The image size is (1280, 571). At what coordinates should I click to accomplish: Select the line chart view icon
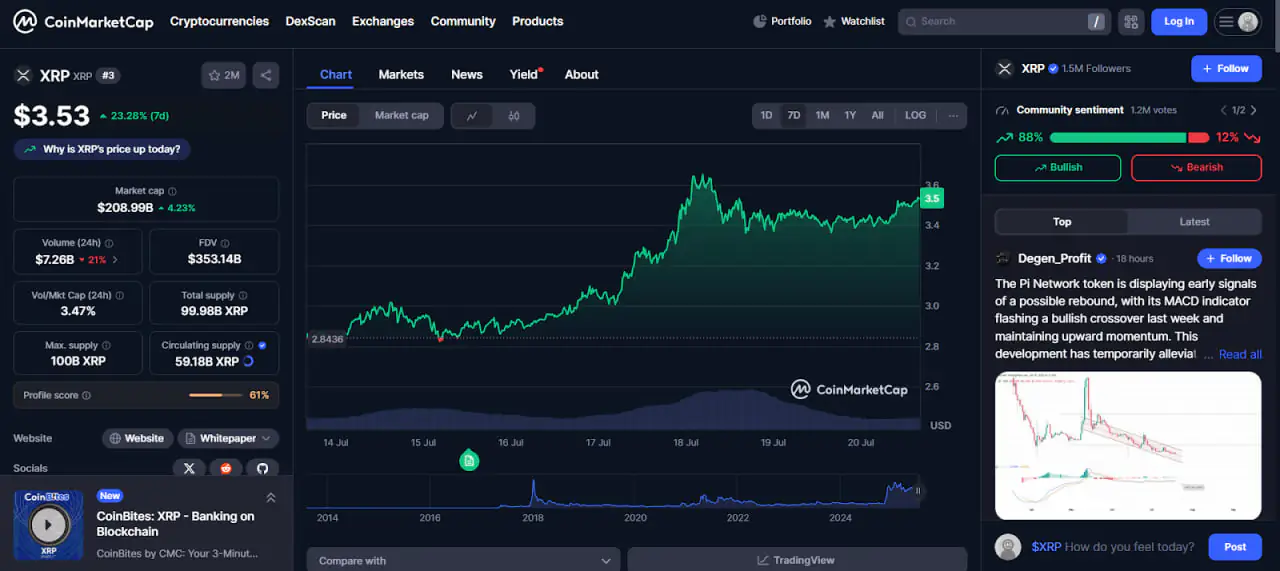click(x=472, y=116)
